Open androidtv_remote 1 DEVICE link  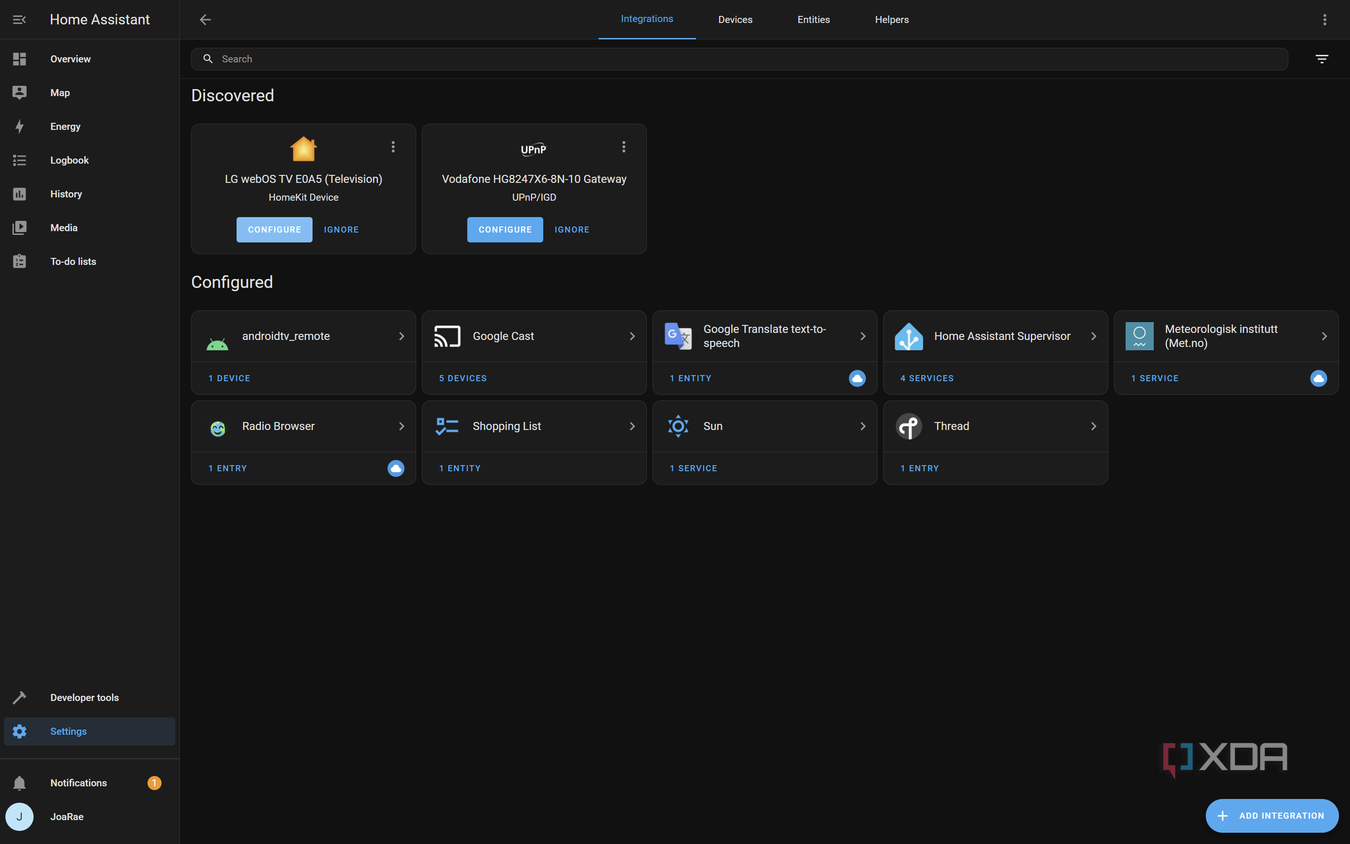(x=230, y=378)
